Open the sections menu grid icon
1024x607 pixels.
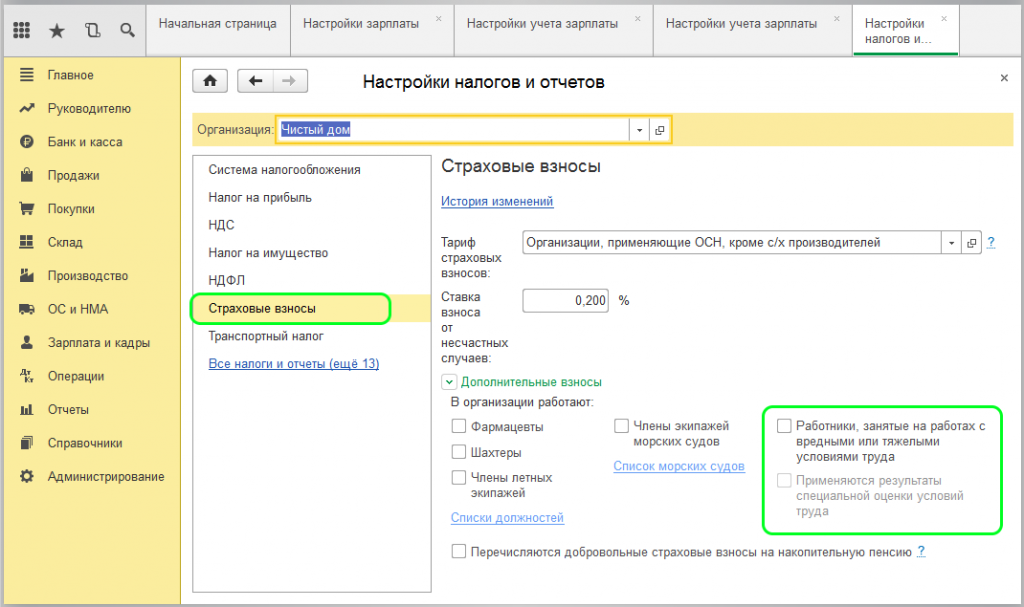[22, 30]
